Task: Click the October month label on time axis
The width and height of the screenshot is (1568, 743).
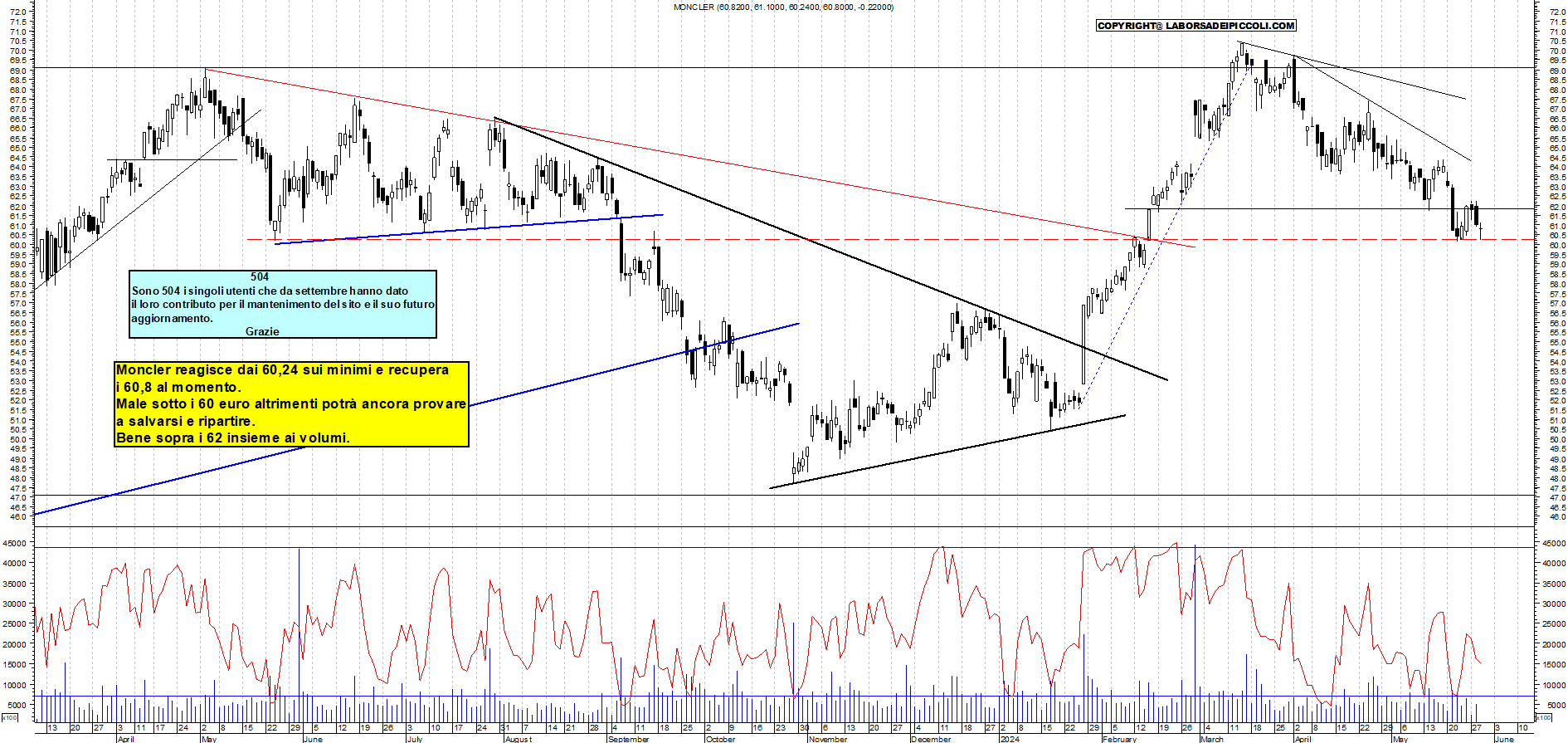Action: tap(720, 739)
